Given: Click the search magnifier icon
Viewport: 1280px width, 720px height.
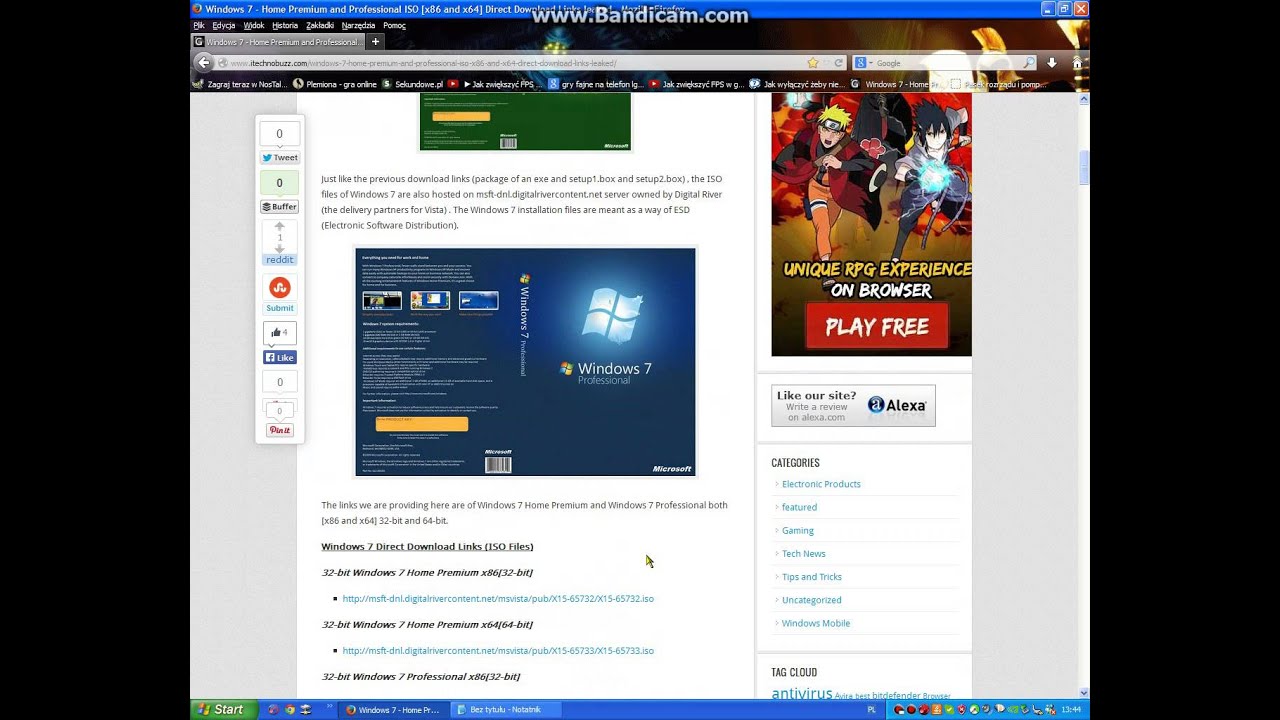Looking at the screenshot, I should pos(1029,62).
